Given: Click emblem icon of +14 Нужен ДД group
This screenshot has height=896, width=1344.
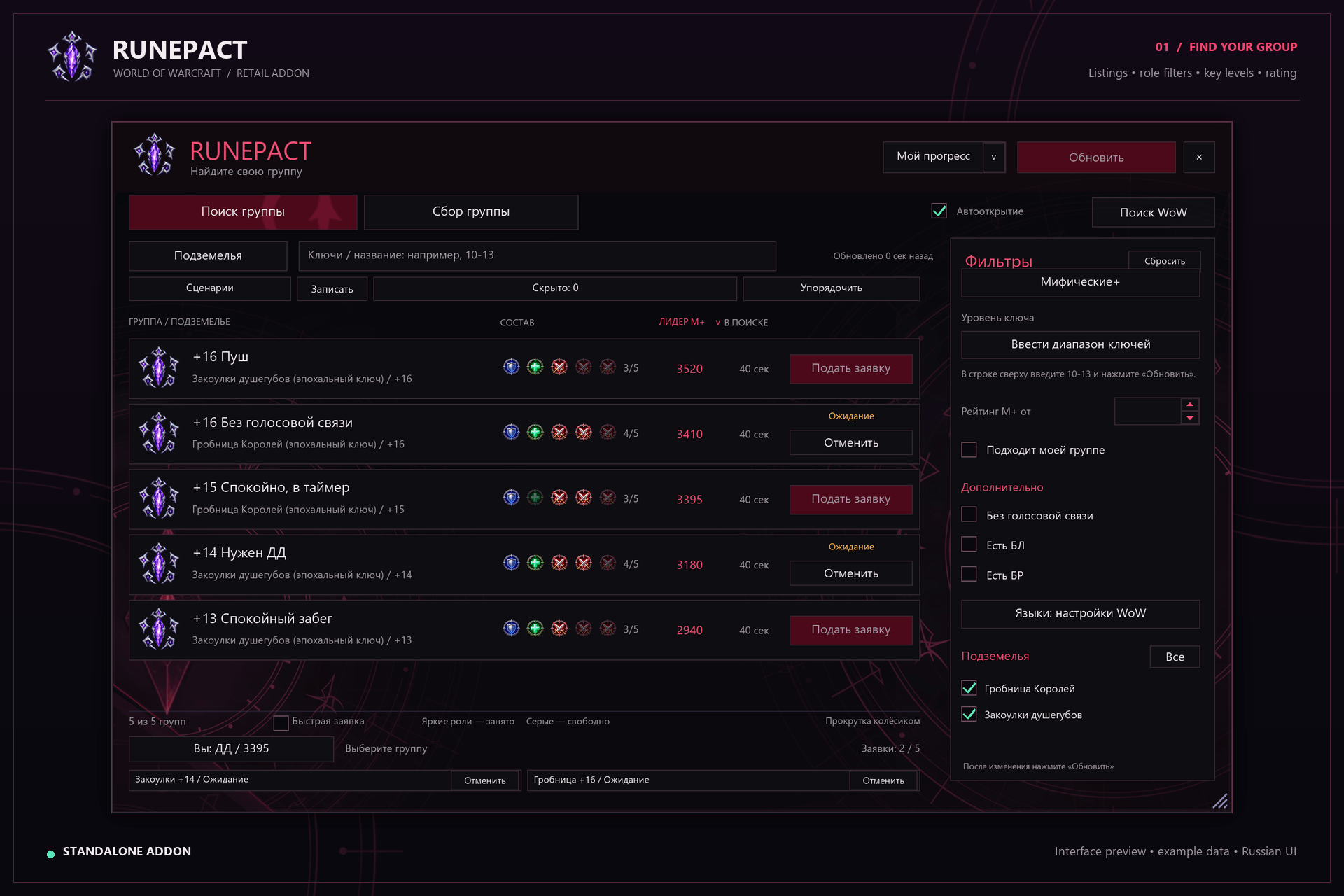Looking at the screenshot, I should [160, 564].
